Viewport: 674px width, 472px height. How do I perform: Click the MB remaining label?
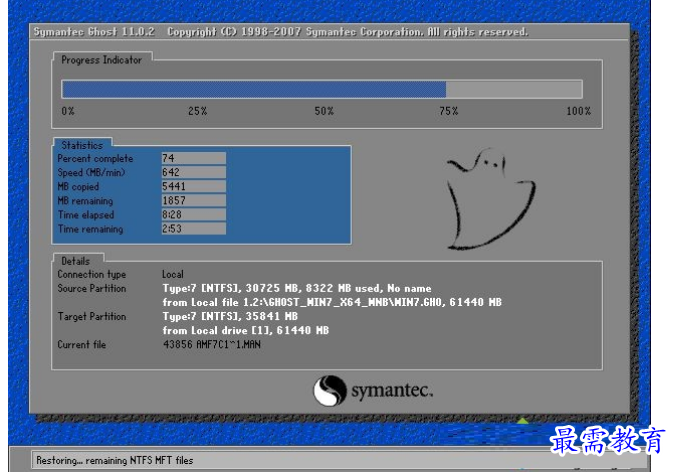pyautogui.click(x=85, y=201)
